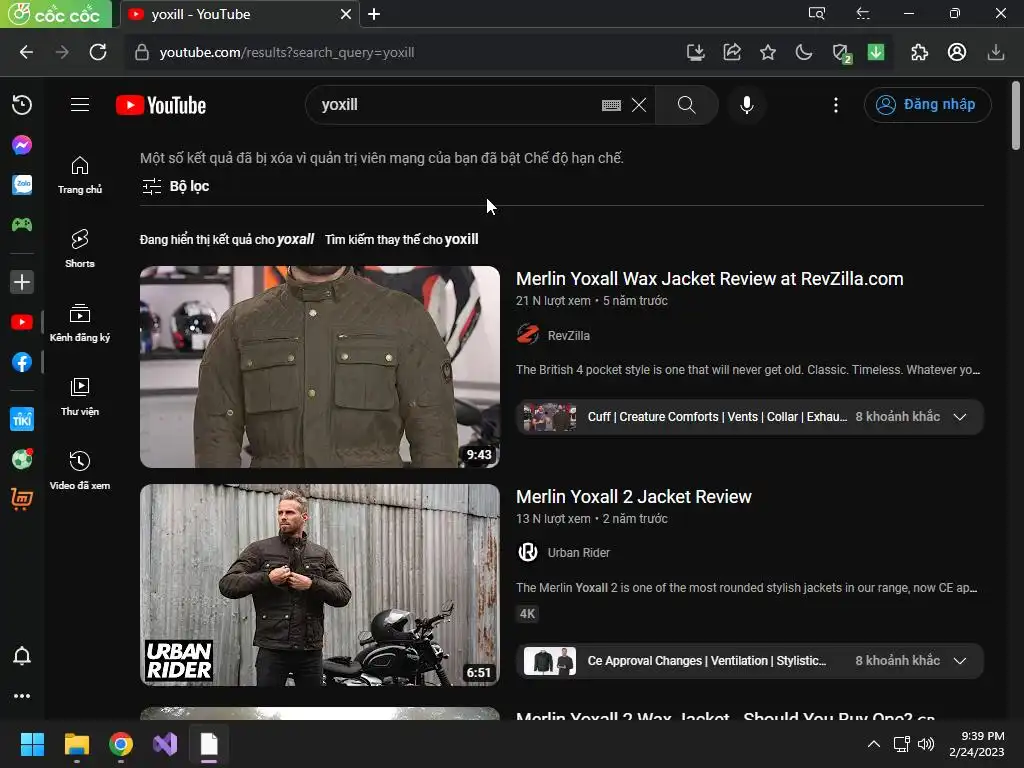The height and width of the screenshot is (768, 1024).
Task: Open YouTube shortcut in browser sidebar
Action: 22,322
